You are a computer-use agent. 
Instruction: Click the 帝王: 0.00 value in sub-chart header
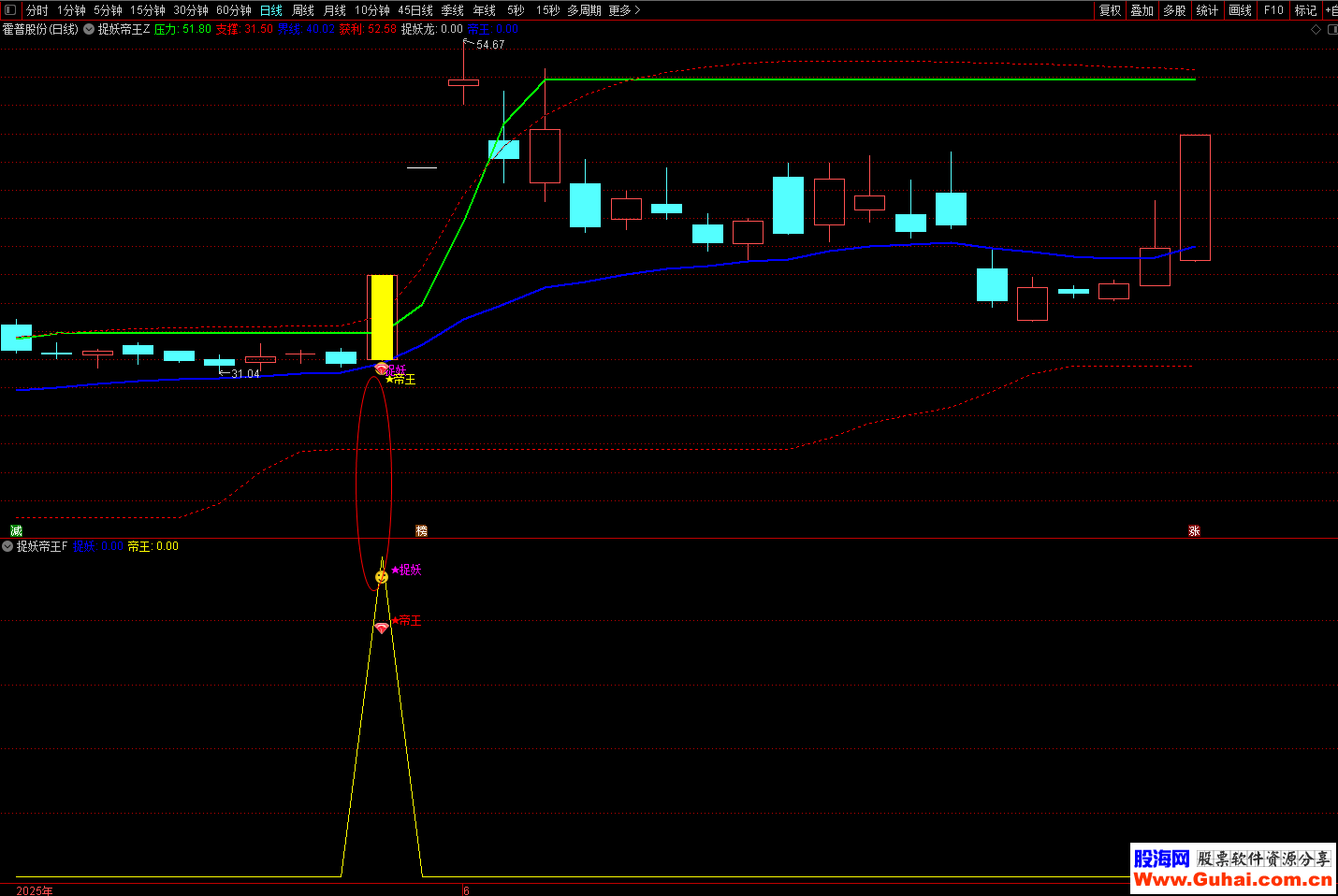coord(153,546)
